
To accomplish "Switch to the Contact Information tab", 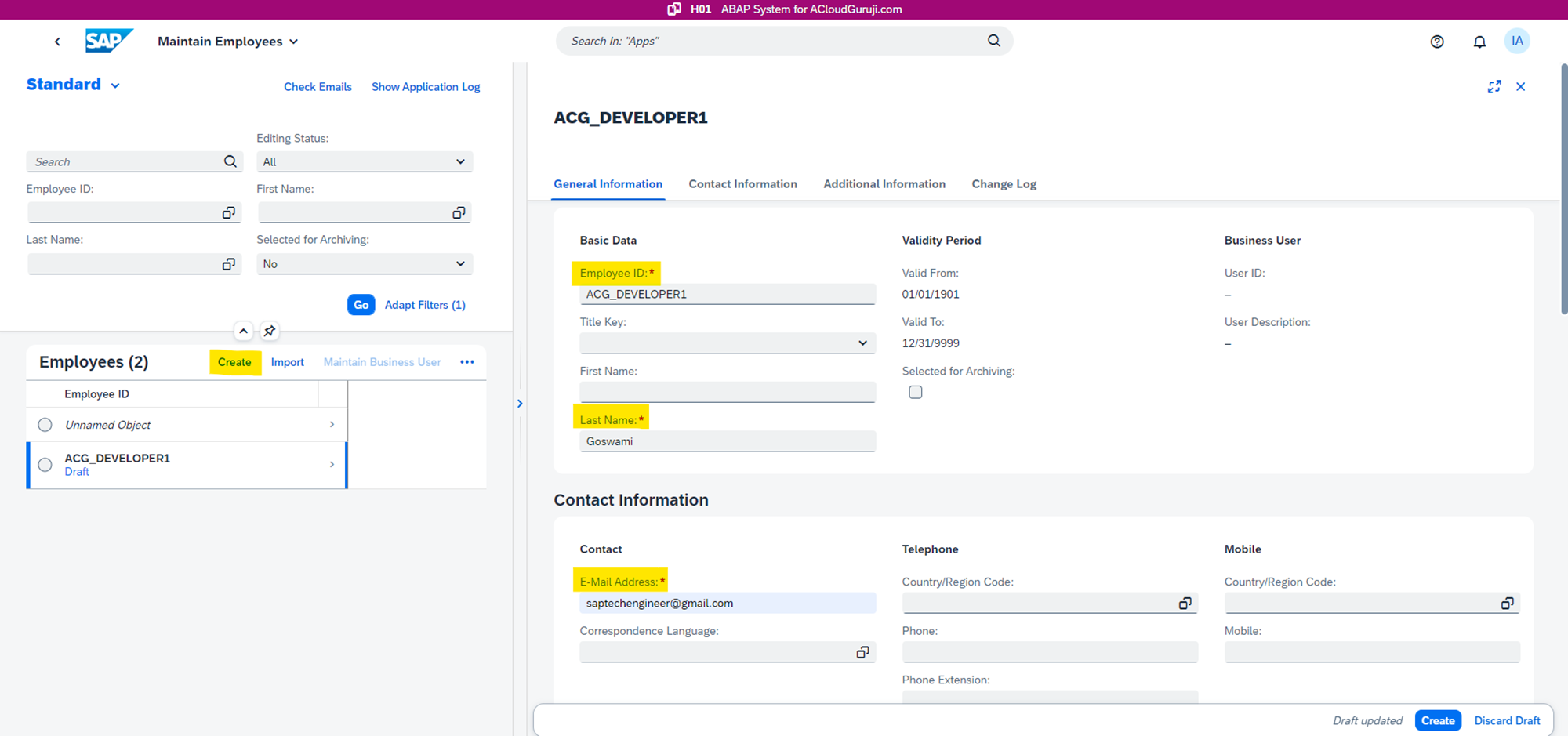I will [742, 184].
